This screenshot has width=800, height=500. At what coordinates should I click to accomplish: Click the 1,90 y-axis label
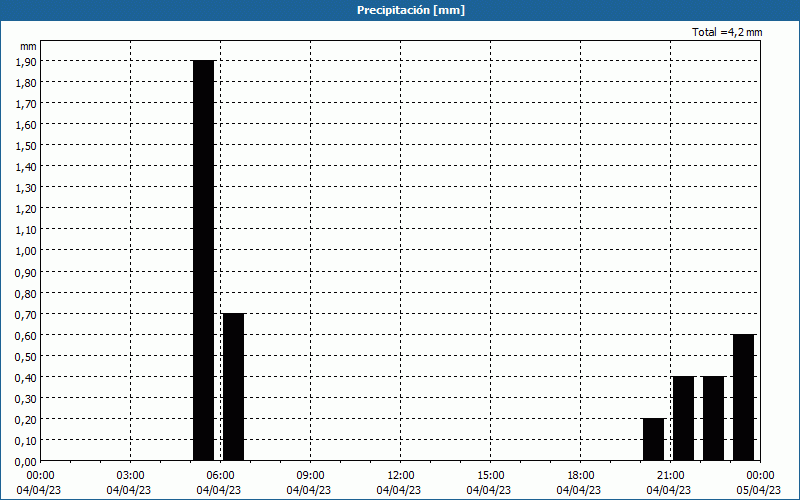[x=26, y=61]
